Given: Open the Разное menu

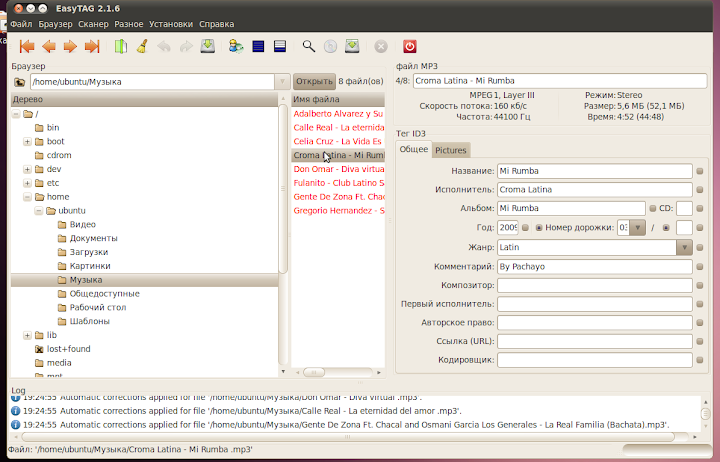Looking at the screenshot, I should click(129, 24).
